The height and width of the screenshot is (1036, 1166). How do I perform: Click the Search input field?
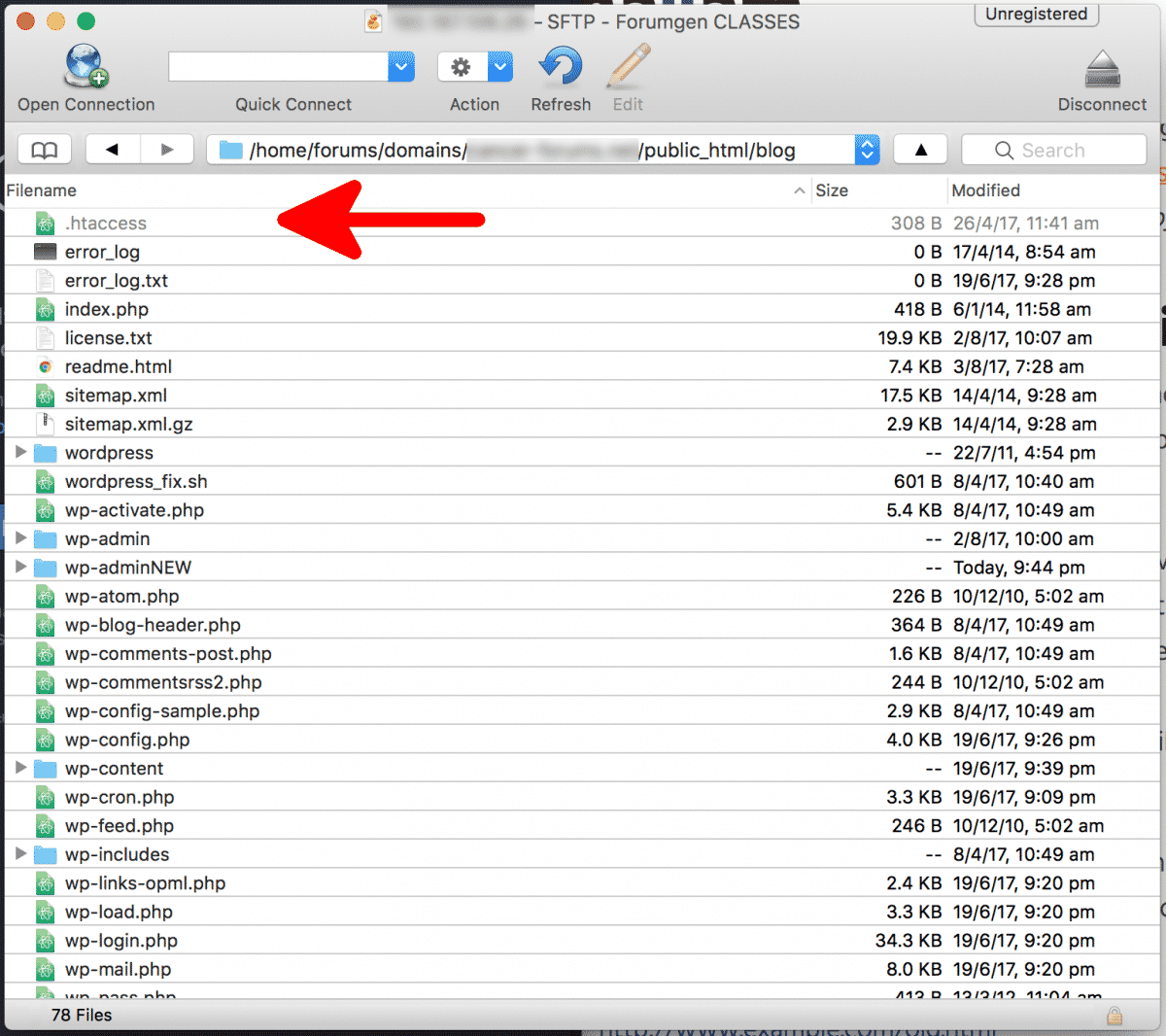[x=1064, y=150]
